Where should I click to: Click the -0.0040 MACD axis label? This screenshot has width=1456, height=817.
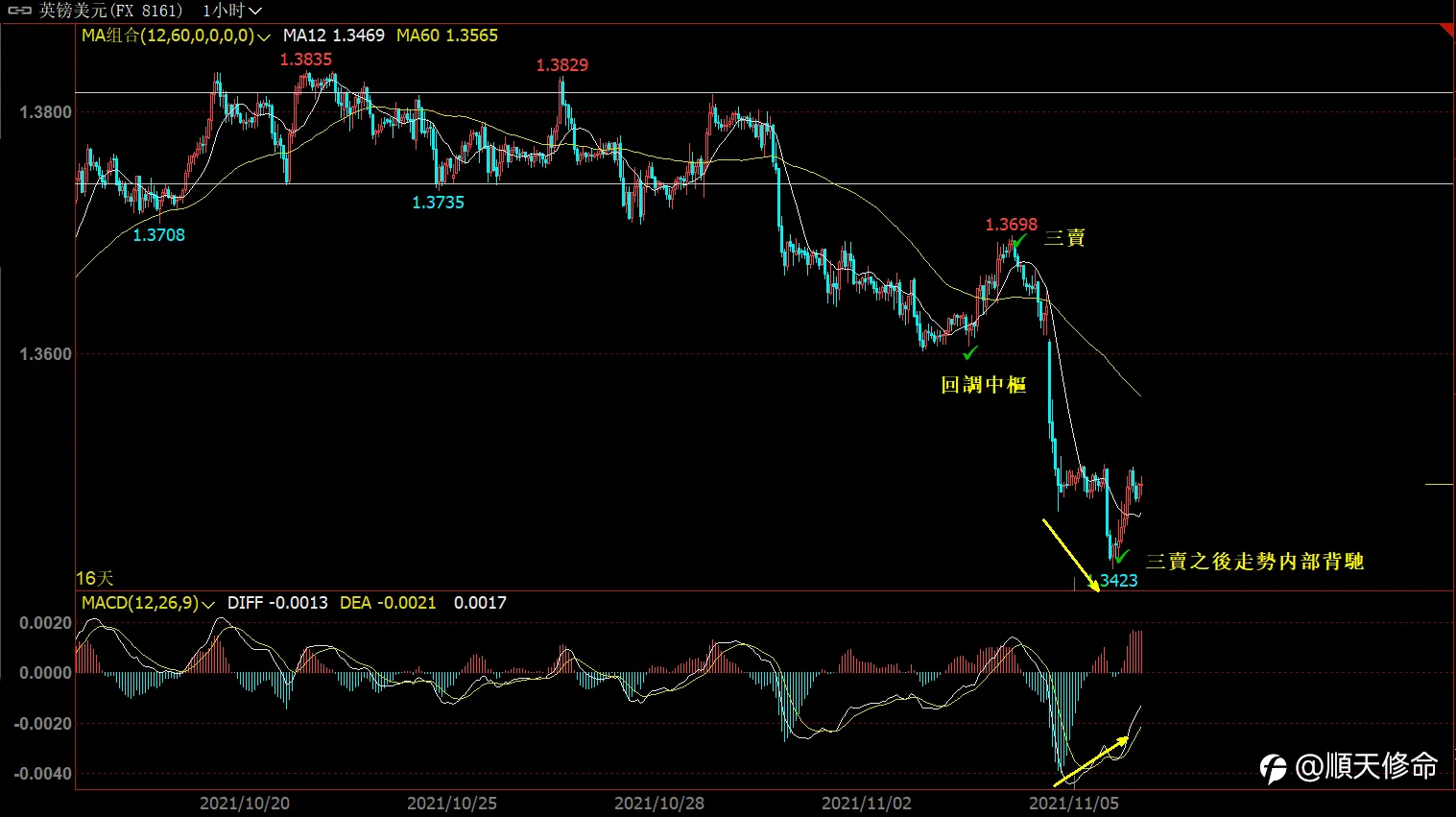coord(42,774)
